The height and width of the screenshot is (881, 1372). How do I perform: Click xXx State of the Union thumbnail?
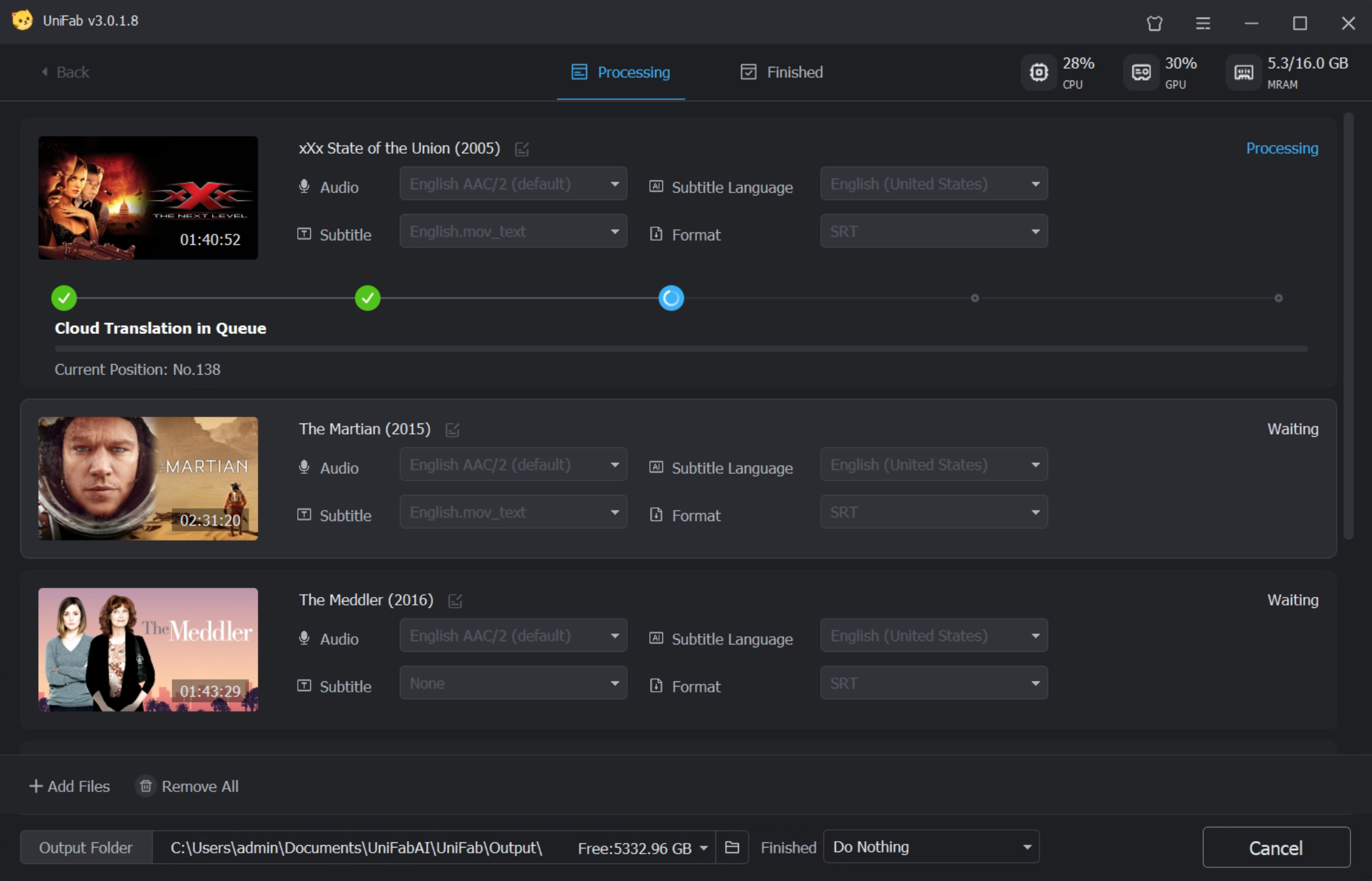148,198
